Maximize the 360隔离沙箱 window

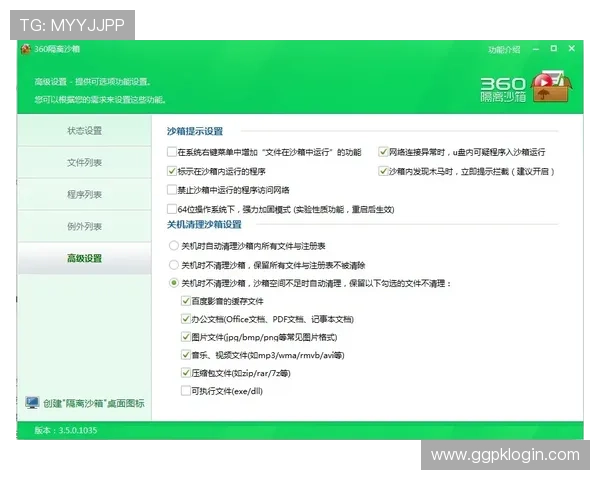(554, 48)
